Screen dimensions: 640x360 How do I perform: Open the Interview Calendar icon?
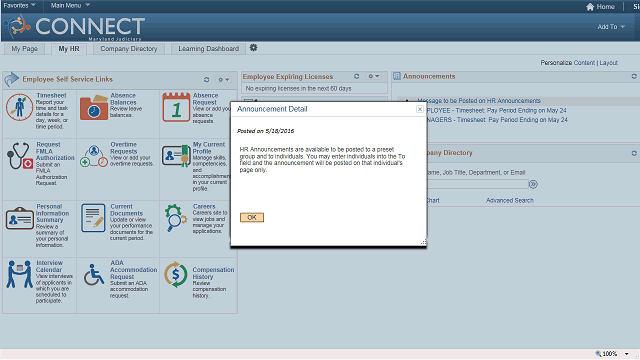(x=19, y=274)
